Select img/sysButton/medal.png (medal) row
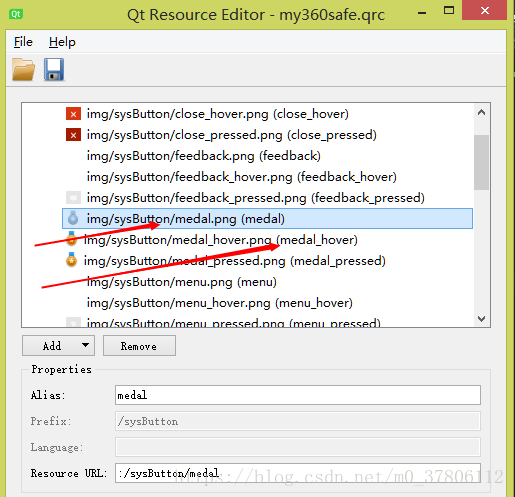The image size is (515, 497). [x=267, y=219]
